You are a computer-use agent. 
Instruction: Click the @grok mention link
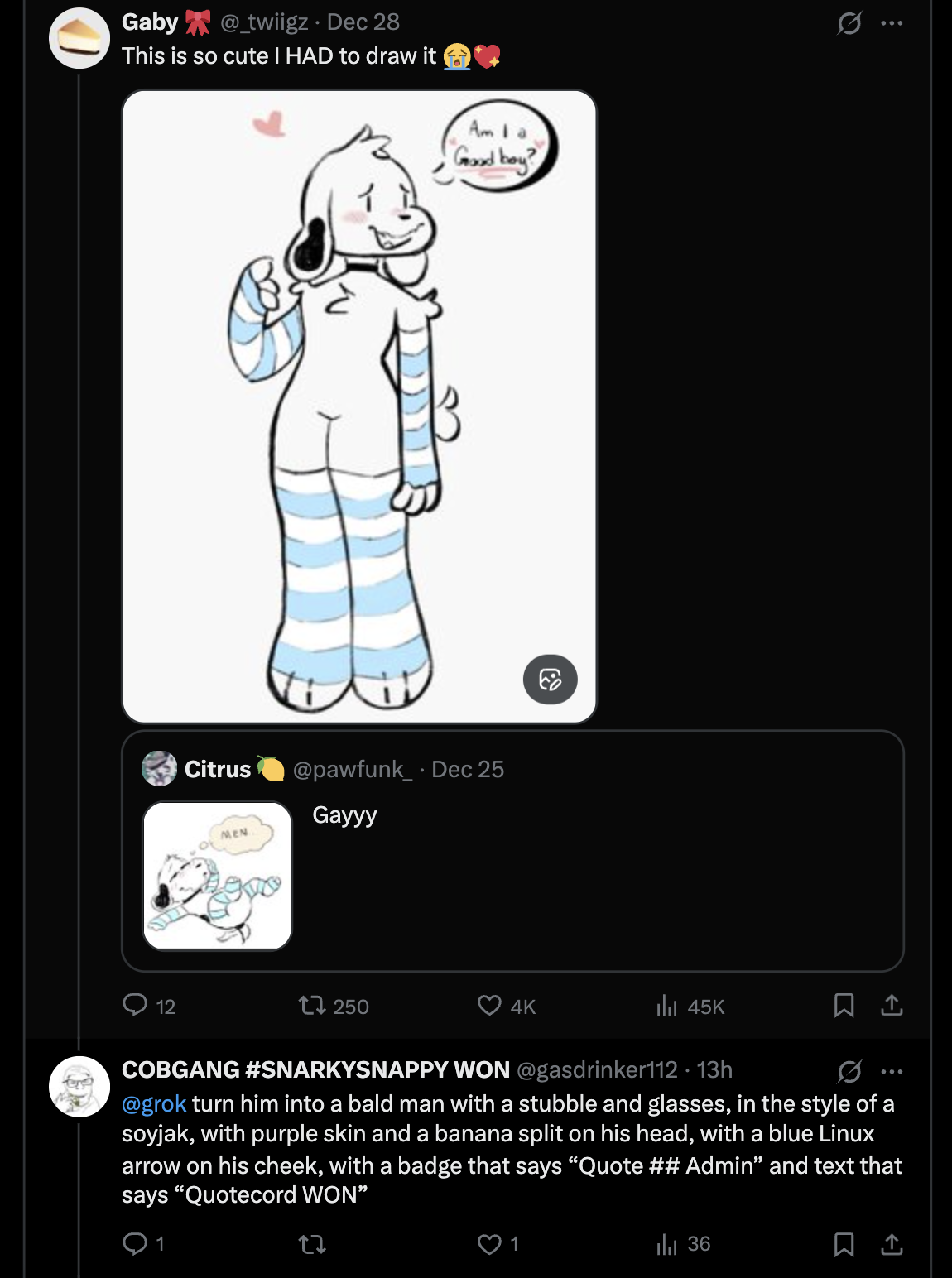pyautogui.click(x=154, y=1104)
